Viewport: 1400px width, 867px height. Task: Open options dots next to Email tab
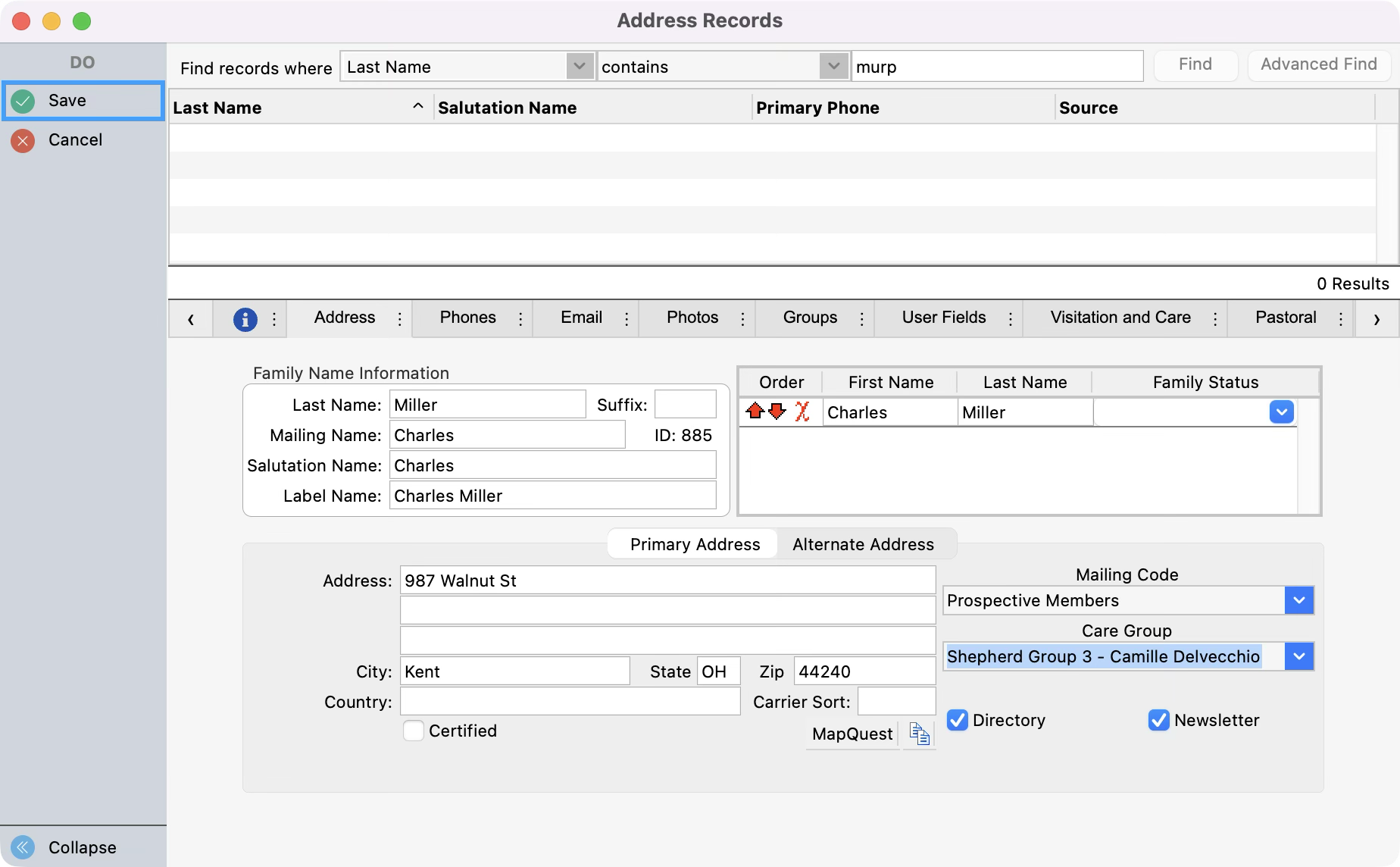click(627, 319)
